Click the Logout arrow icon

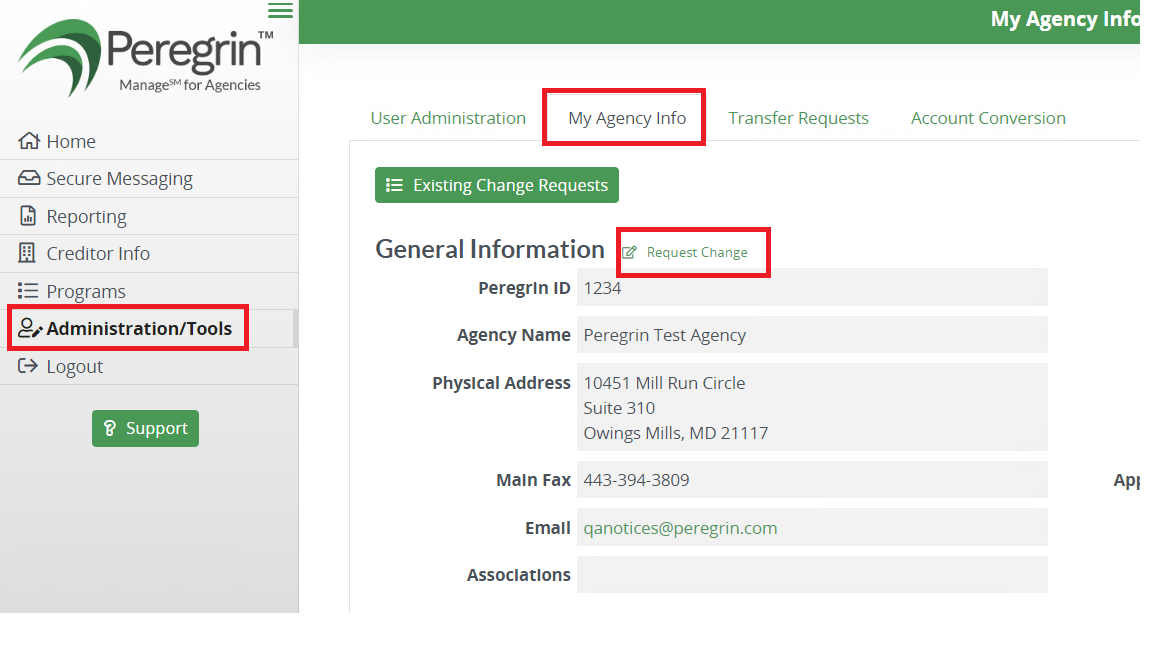tap(28, 365)
